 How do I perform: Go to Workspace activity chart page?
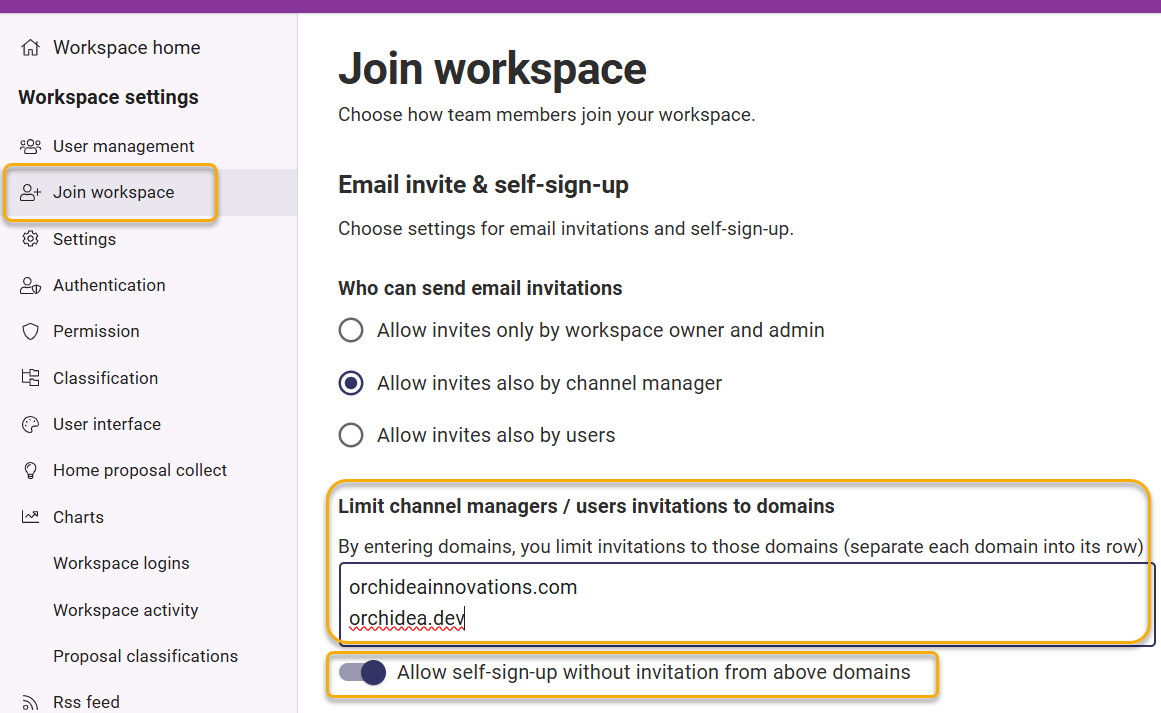(x=125, y=610)
